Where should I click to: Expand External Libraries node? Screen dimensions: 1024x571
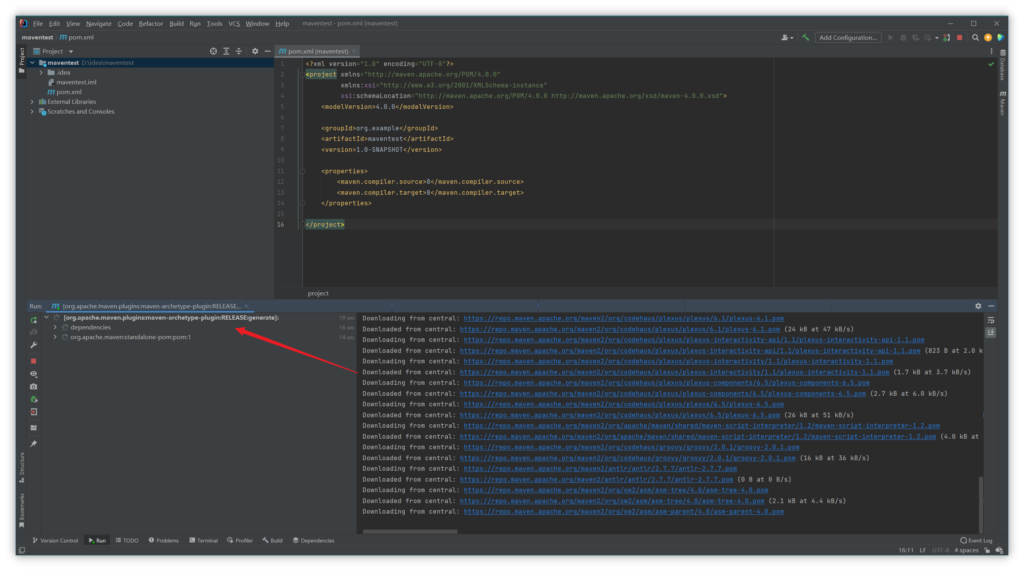pos(33,102)
